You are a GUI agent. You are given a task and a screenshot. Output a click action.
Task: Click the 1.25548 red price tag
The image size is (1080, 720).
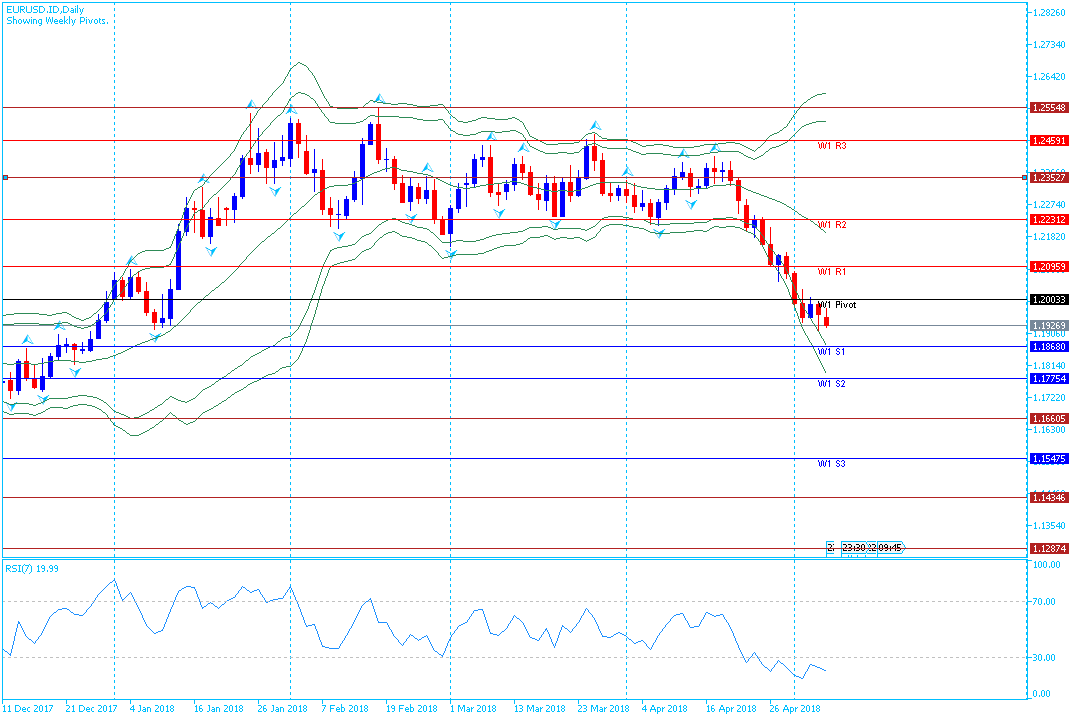1049,107
